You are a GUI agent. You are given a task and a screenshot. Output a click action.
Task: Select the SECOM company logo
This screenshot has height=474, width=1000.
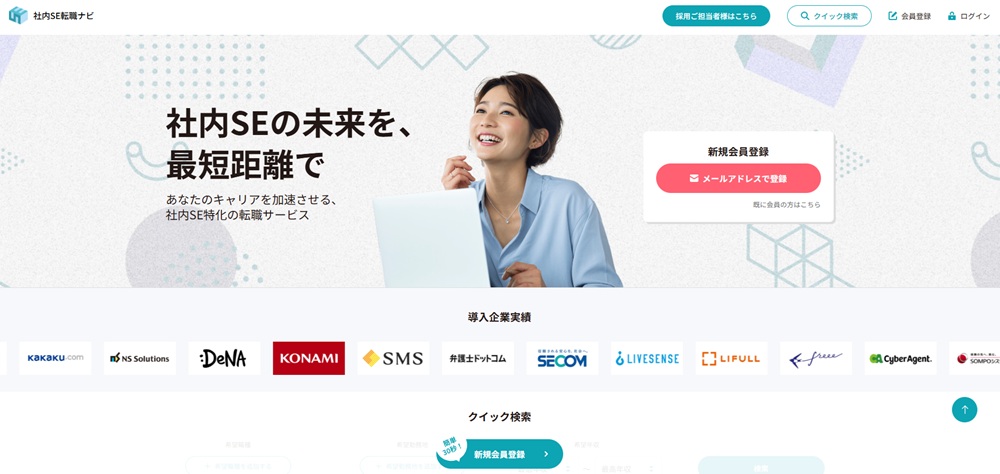pos(562,359)
